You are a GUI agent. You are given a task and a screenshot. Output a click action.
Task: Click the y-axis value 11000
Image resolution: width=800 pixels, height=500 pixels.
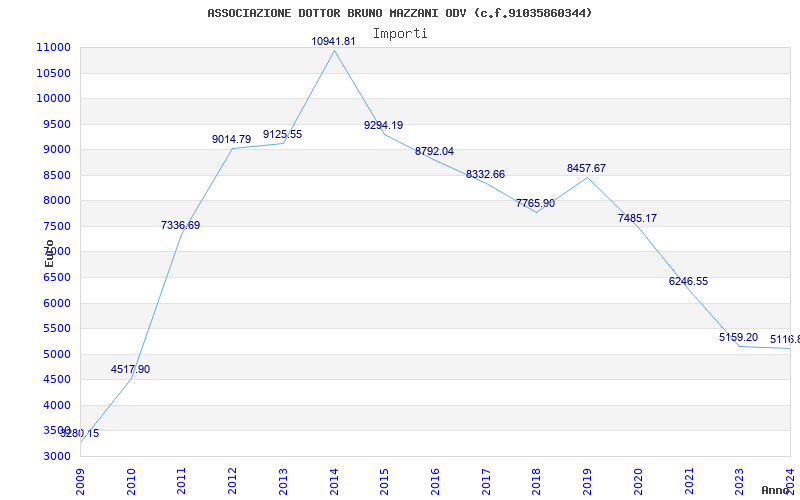[x=53, y=47]
